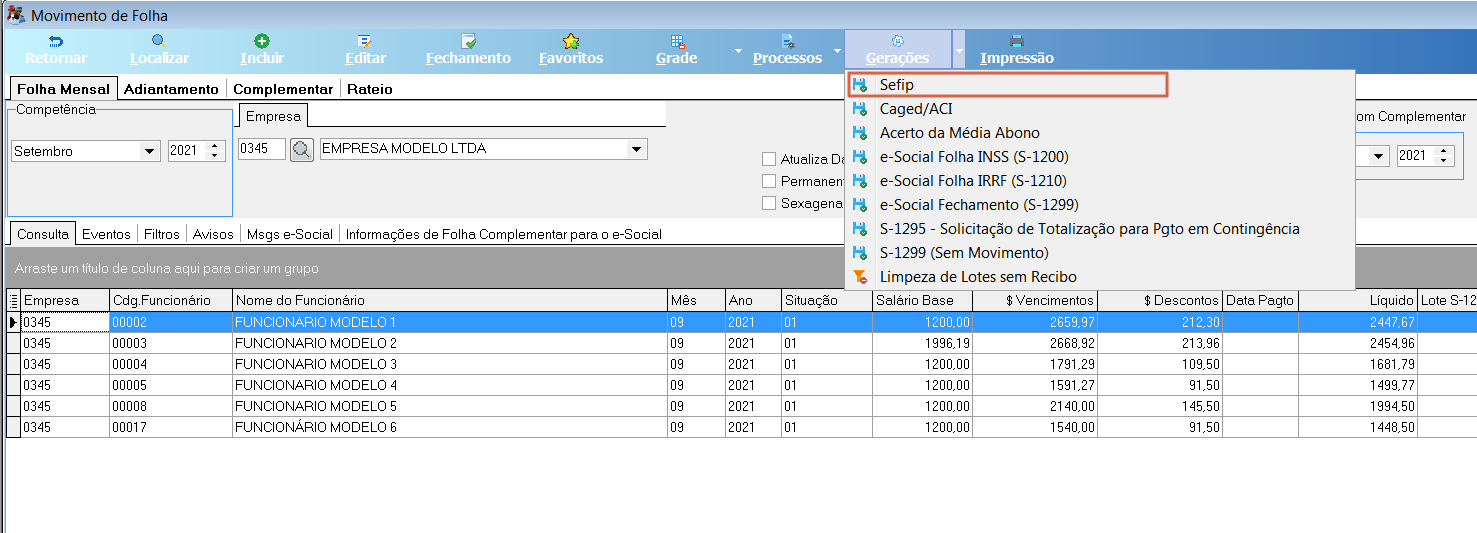Open the Localizar search tool
This screenshot has height=533, width=1477.
tap(159, 50)
